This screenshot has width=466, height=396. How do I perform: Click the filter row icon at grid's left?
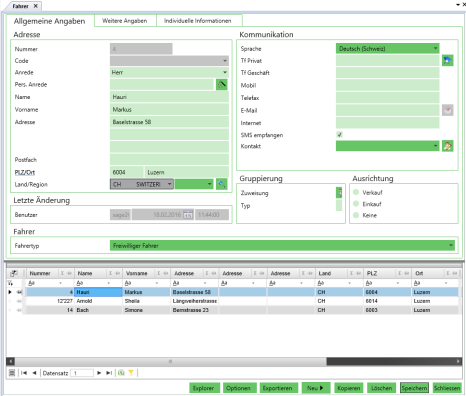[10, 283]
